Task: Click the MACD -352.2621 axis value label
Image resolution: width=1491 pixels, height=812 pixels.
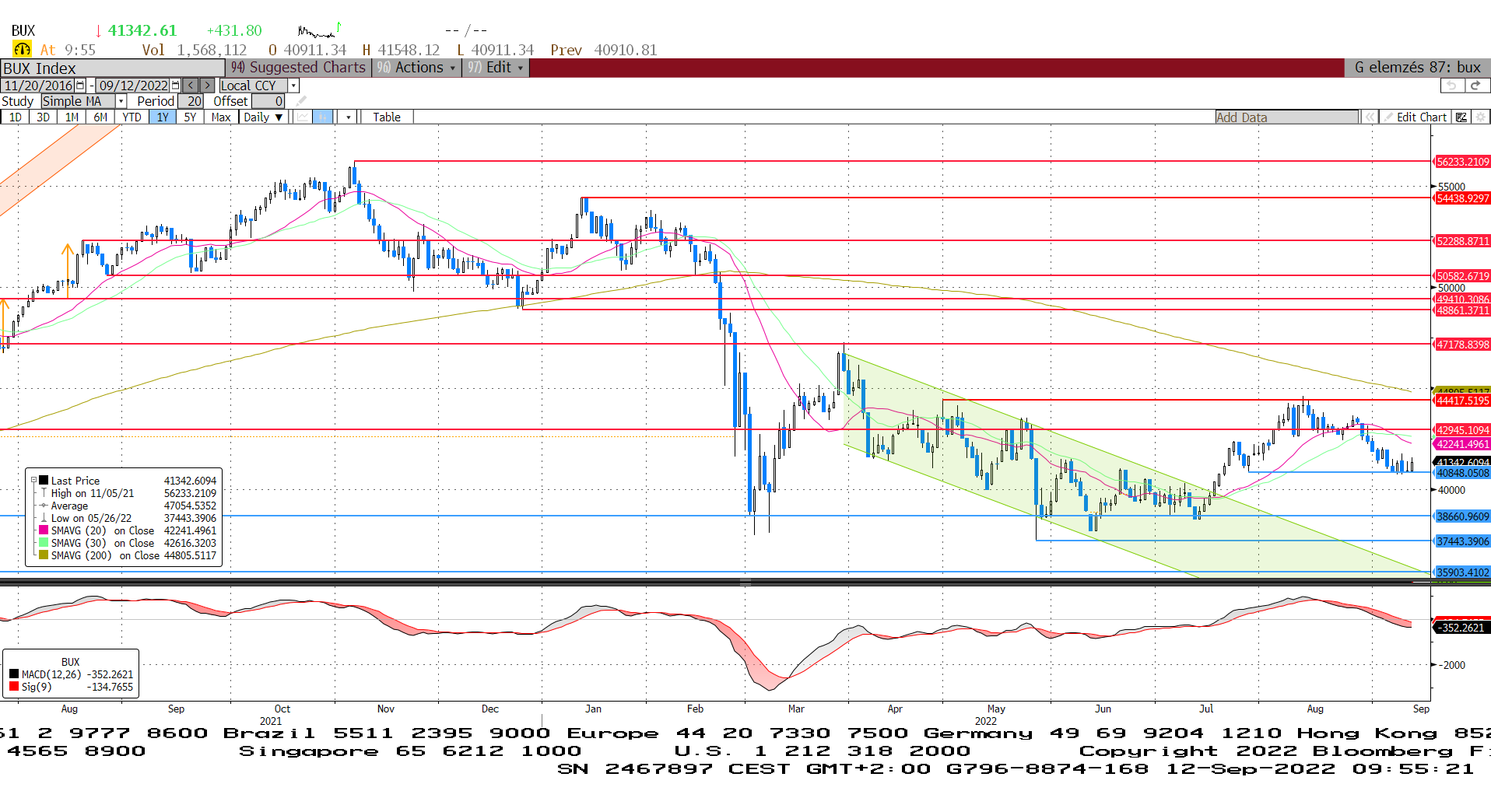Action: 1462,628
